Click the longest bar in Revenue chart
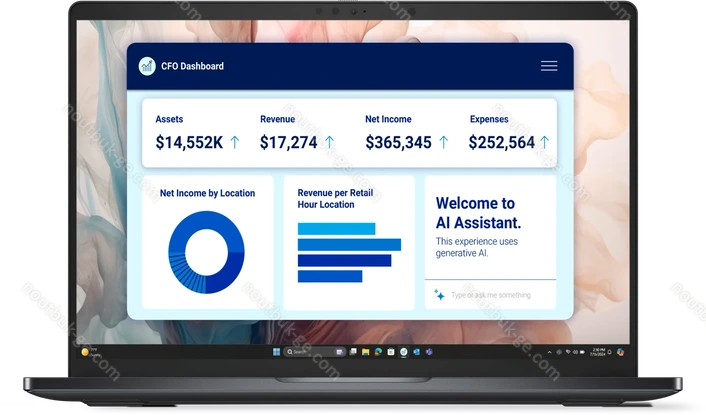 [349, 244]
